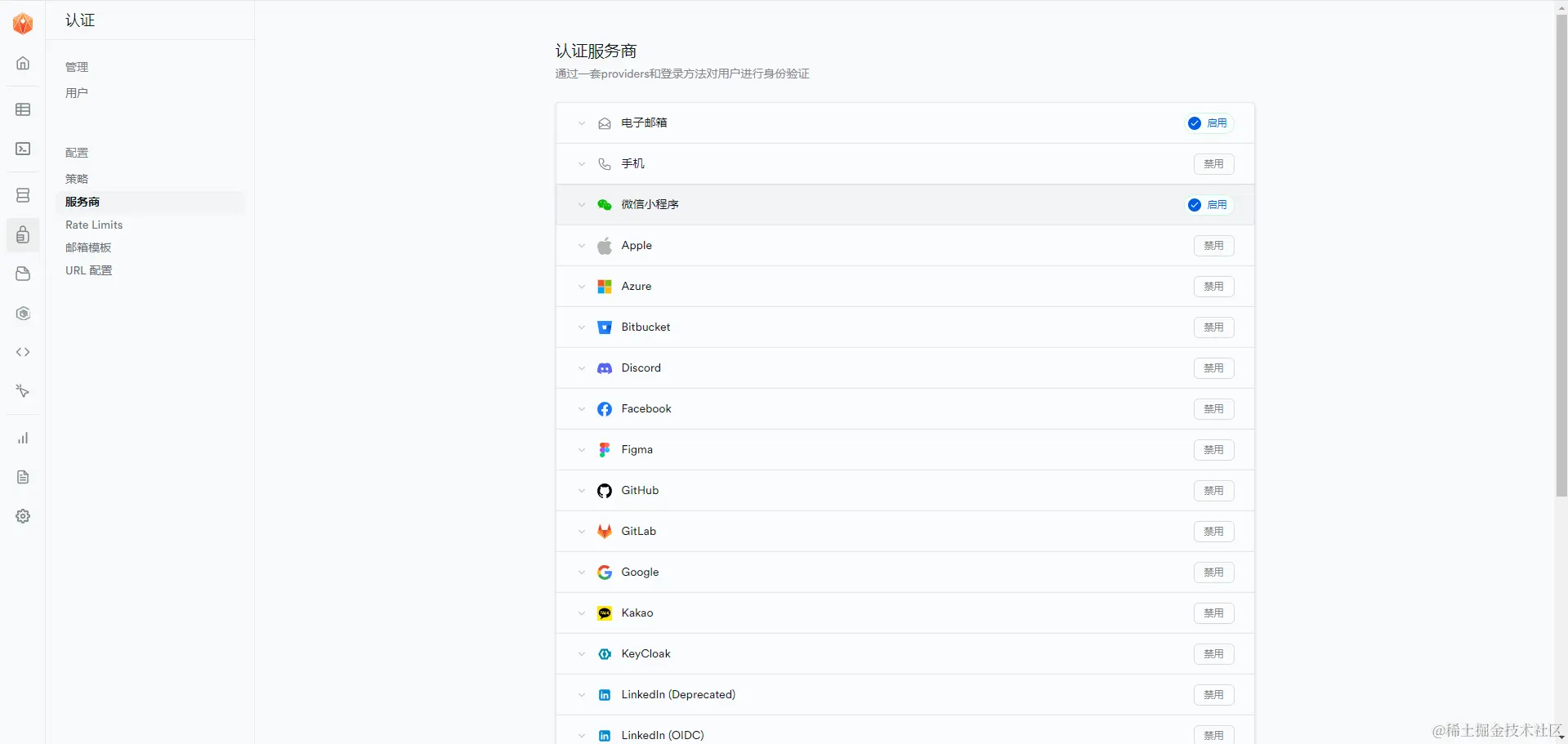Click the 禁用 badge on the Facebook row
Viewport: 1568px width, 744px height.
(1213, 409)
